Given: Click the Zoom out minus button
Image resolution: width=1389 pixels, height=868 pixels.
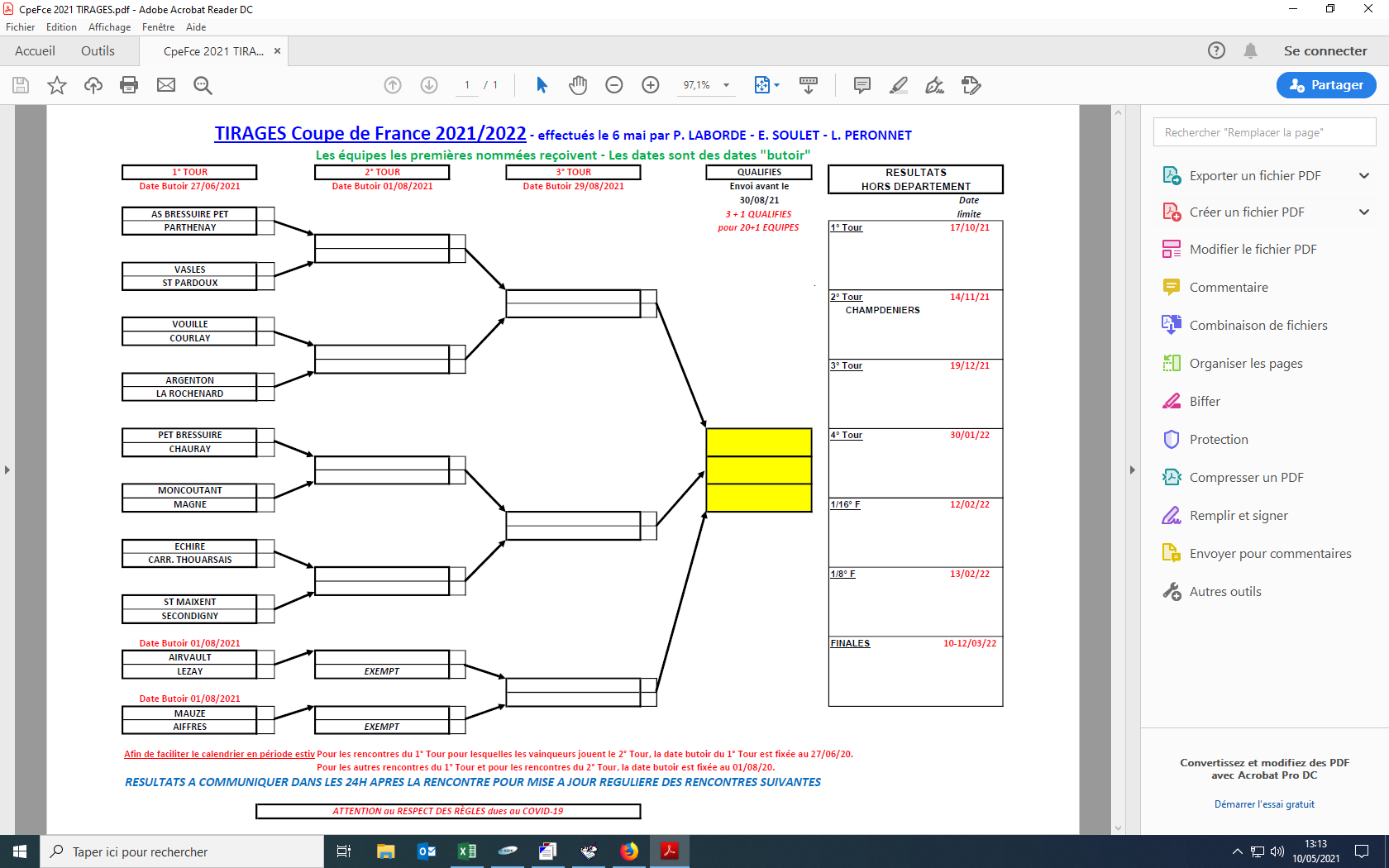Looking at the screenshot, I should click(614, 85).
